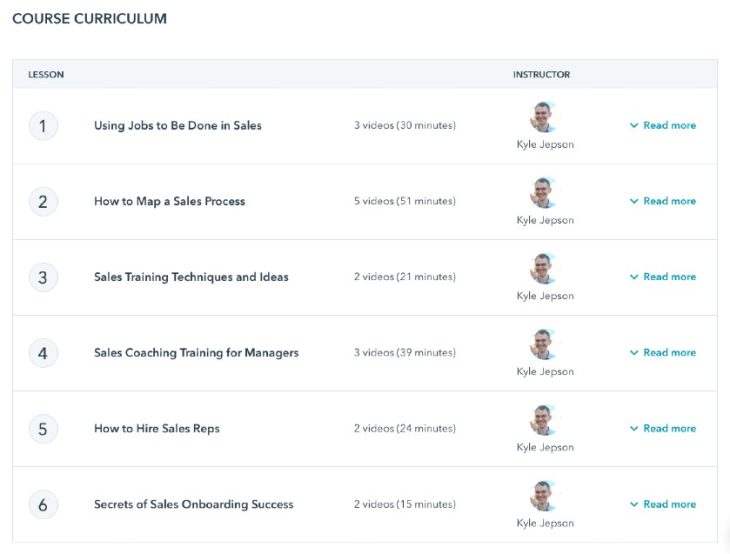Click lesson 3 number circle icon

click(43, 277)
